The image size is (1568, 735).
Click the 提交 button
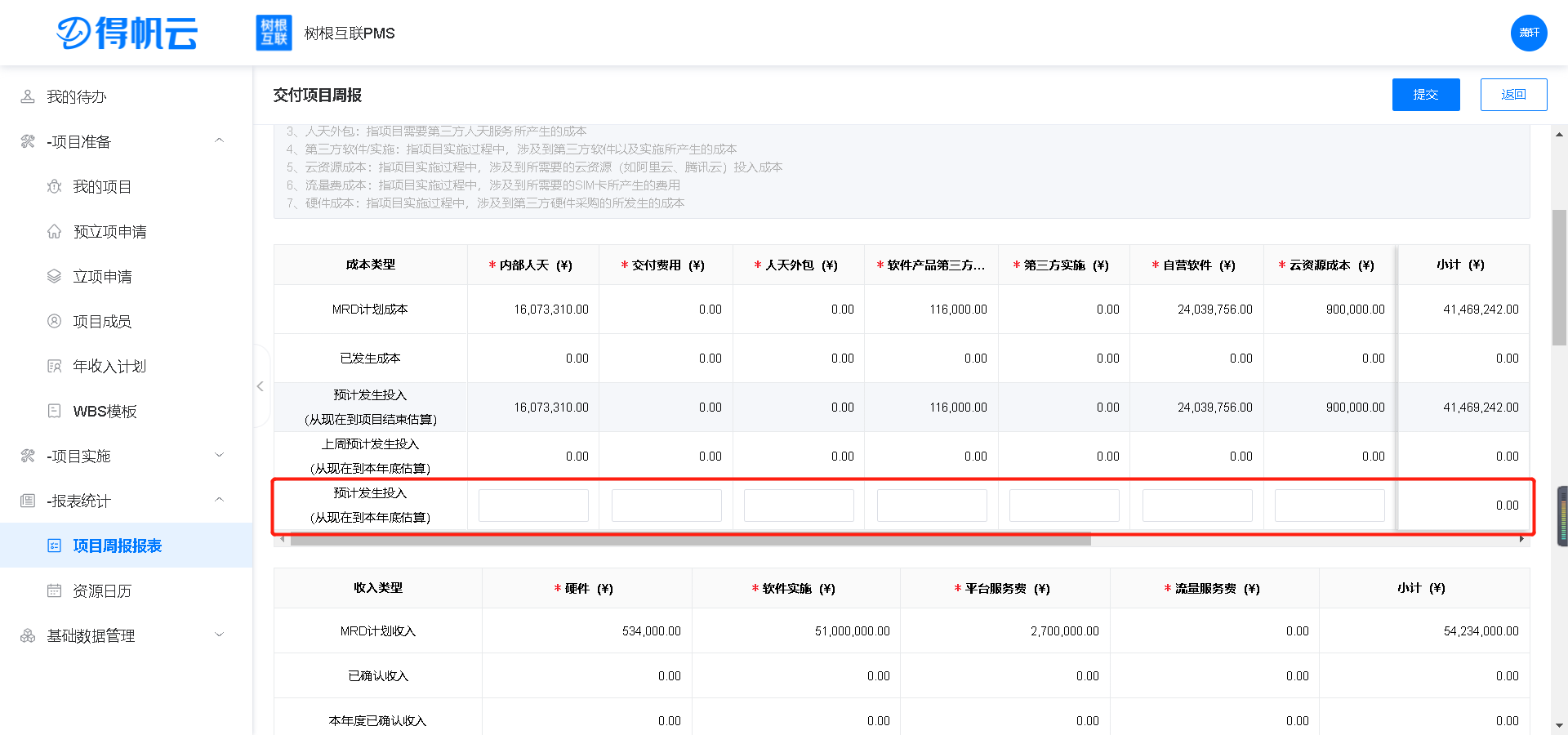click(1426, 95)
